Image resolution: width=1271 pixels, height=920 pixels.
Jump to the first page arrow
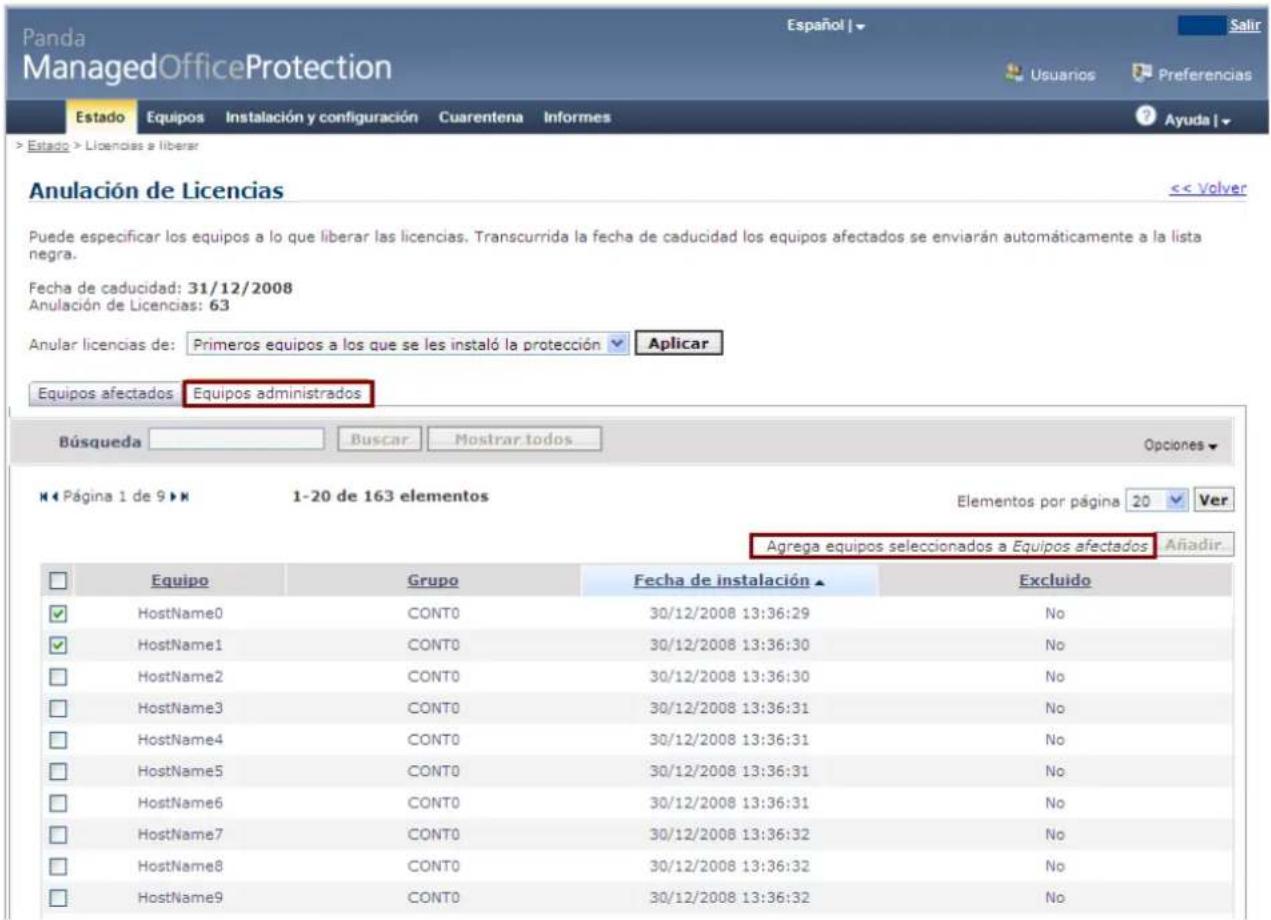[43, 498]
